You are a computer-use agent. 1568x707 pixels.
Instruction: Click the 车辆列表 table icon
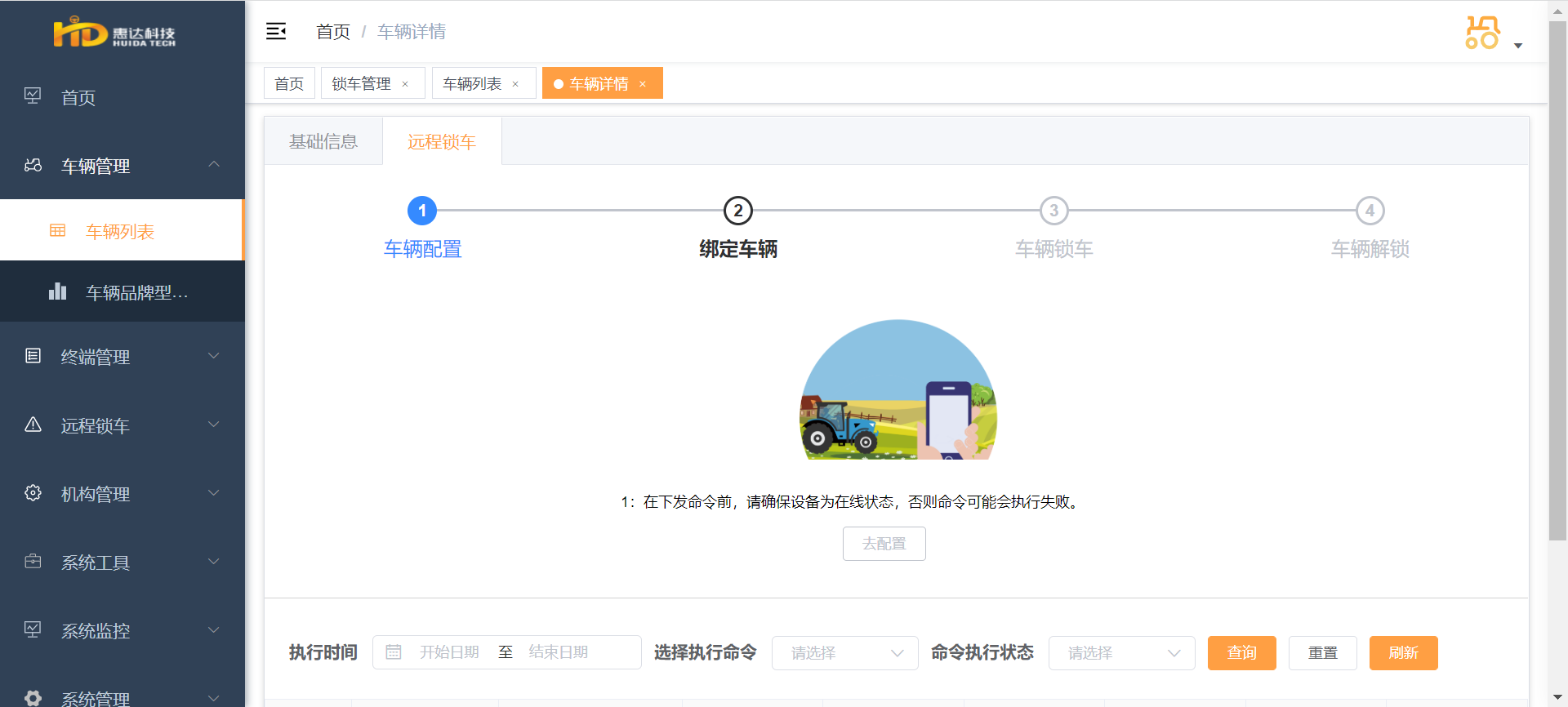coord(57,230)
